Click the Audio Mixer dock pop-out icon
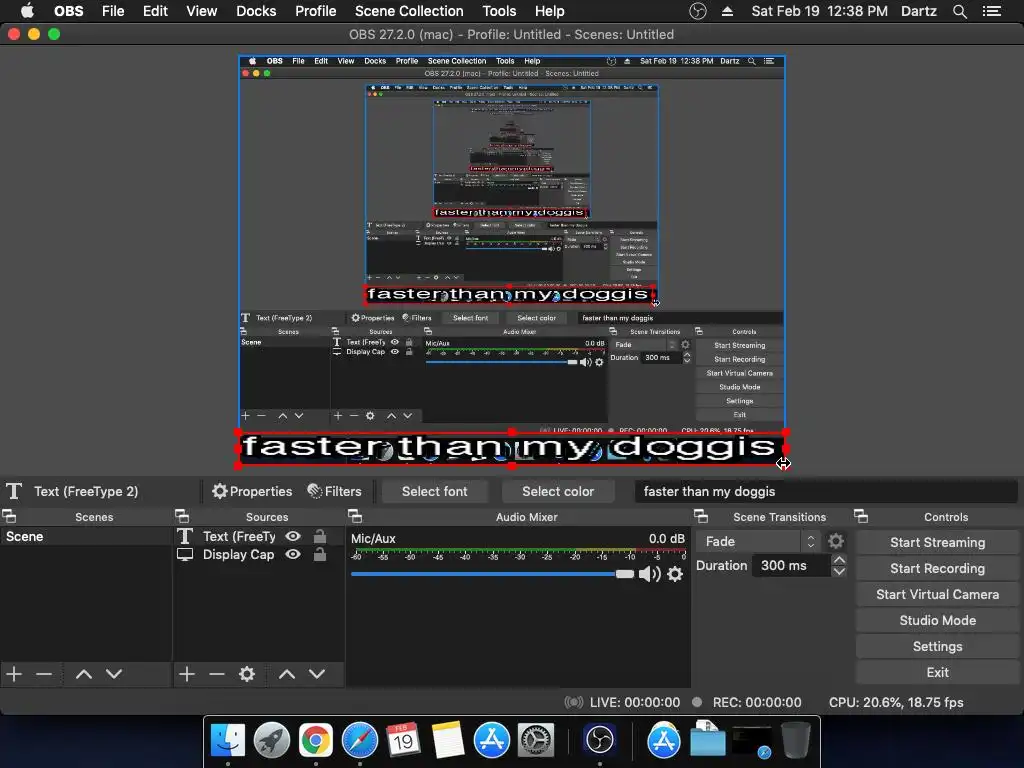Screen dimensions: 1024x768 355,517
